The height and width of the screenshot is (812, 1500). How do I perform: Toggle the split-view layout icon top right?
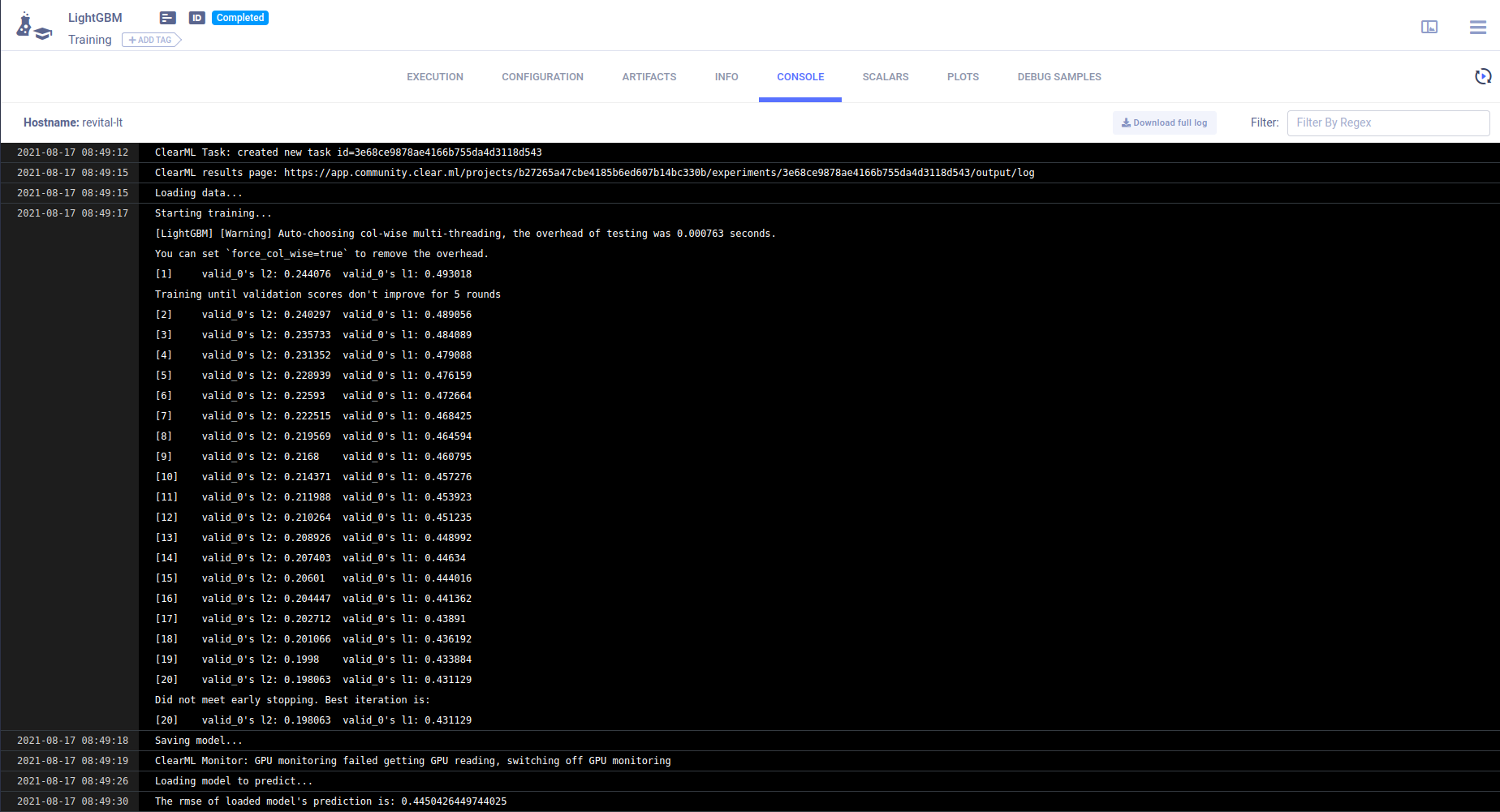point(1429,27)
